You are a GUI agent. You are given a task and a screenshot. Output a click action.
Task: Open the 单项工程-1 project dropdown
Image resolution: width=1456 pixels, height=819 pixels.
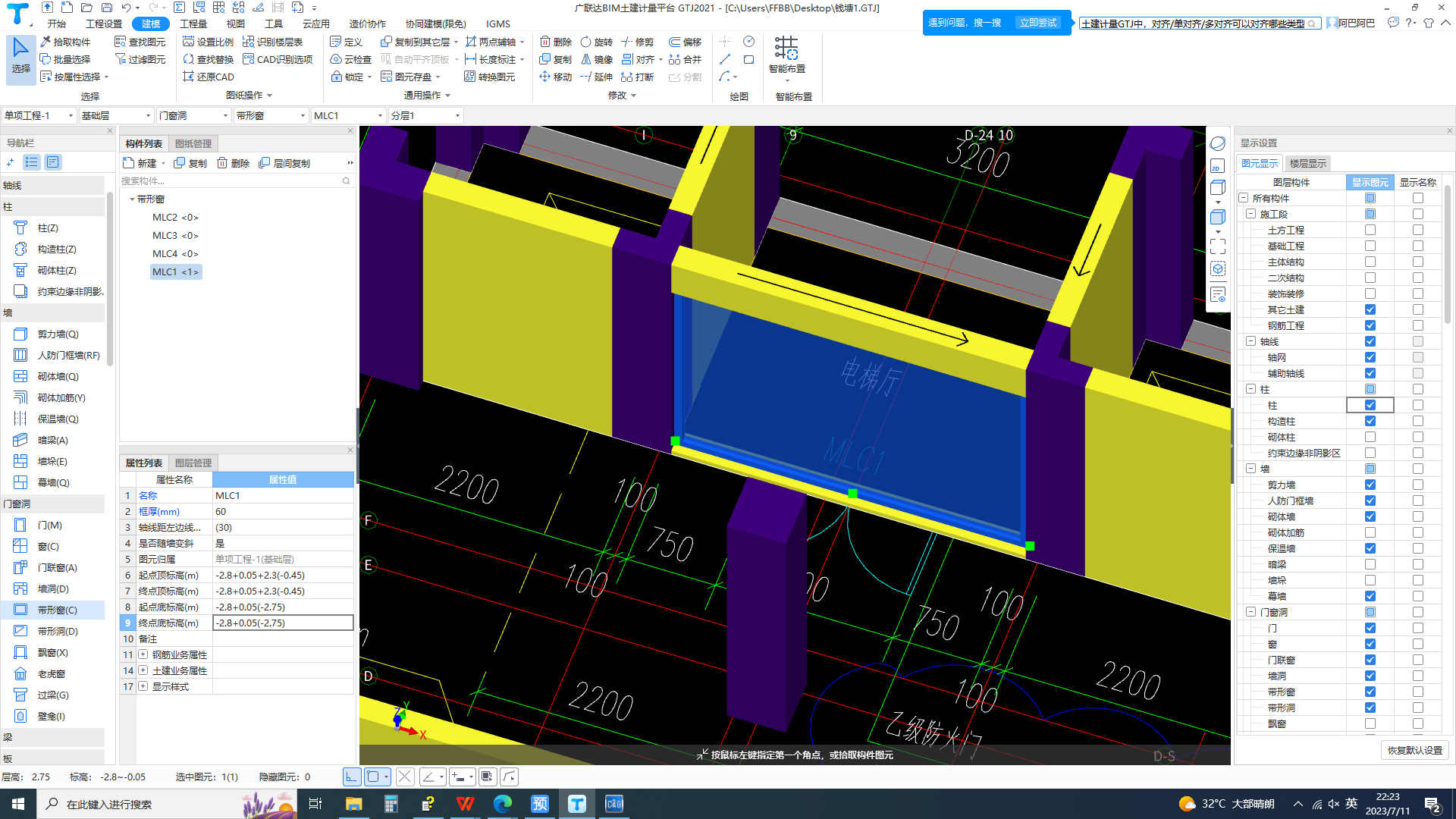coord(39,115)
